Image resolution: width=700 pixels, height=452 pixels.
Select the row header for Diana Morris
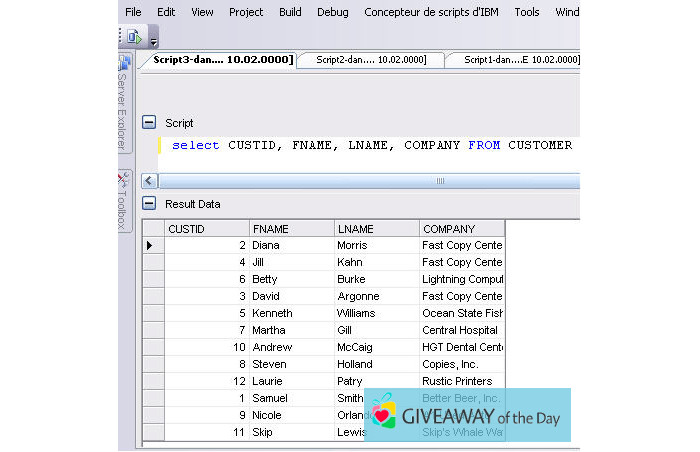tap(153, 245)
